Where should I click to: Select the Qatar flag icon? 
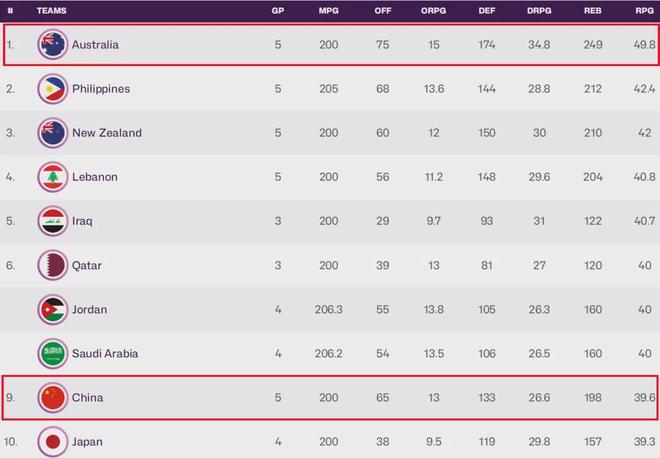pyautogui.click(x=53, y=265)
